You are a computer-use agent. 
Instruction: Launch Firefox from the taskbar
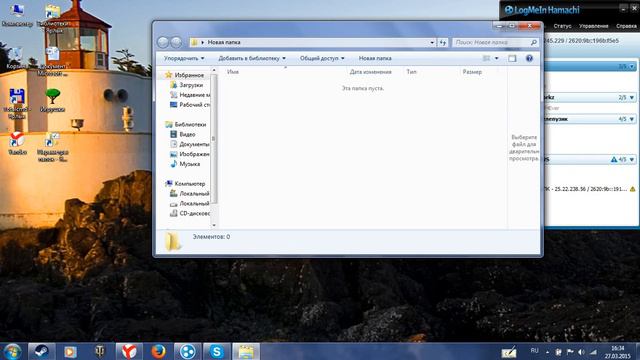(158, 351)
